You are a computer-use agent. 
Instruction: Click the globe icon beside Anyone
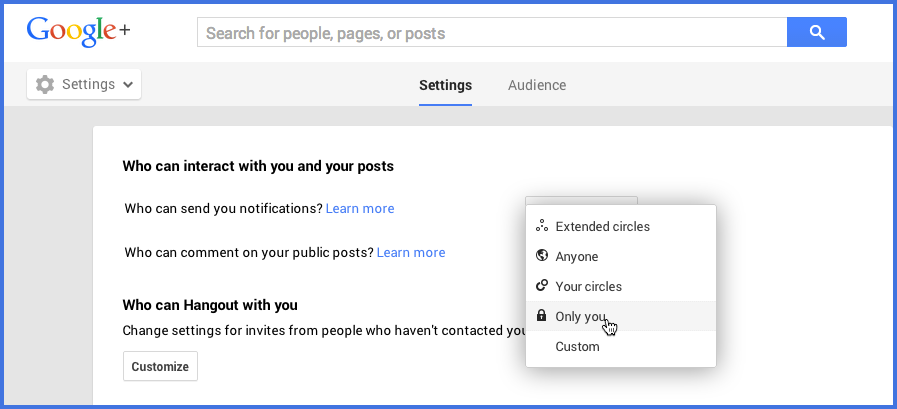(x=541, y=256)
